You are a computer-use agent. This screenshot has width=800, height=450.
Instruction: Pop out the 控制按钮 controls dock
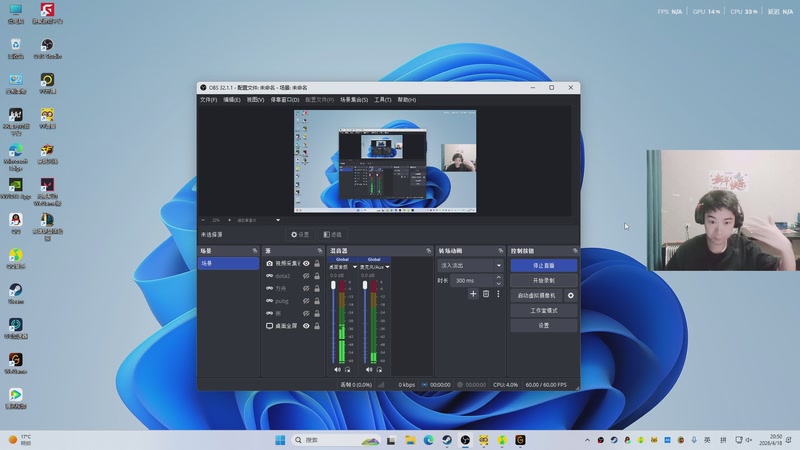coord(575,251)
